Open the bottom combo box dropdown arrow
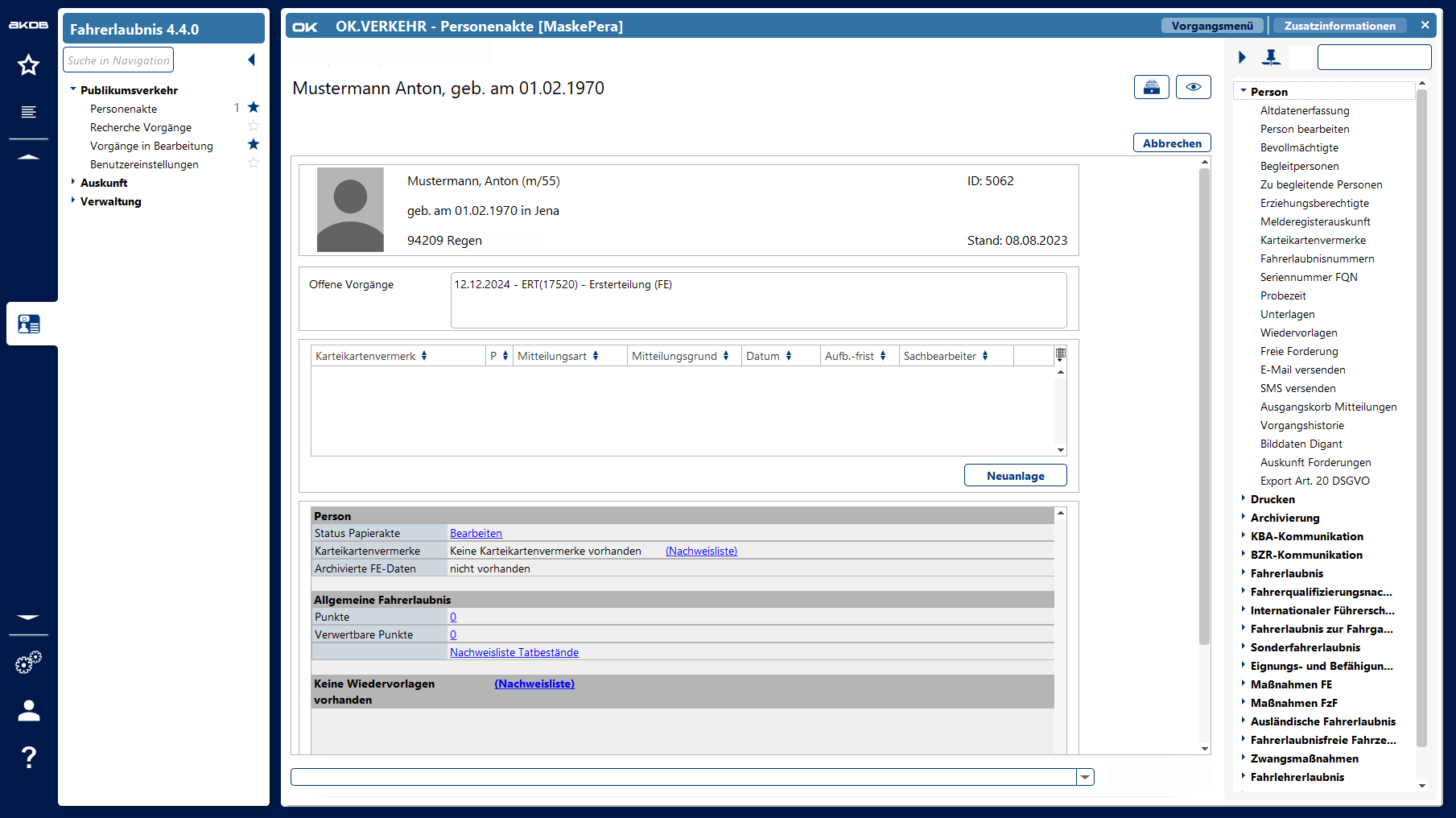Image resolution: width=1456 pixels, height=818 pixels. click(x=1085, y=777)
